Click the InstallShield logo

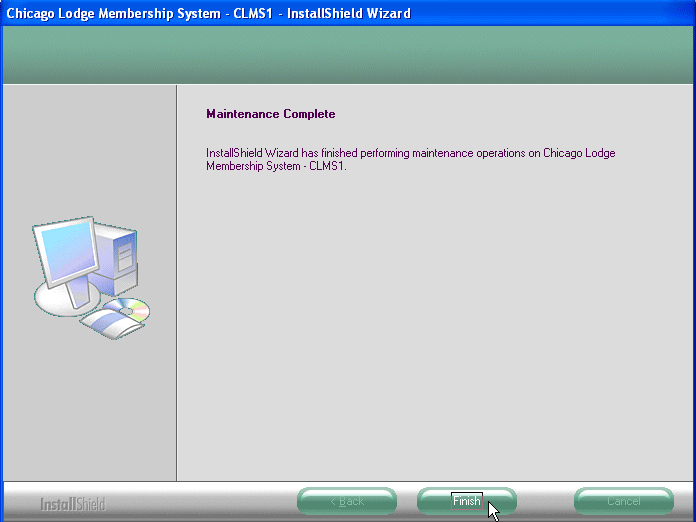click(72, 503)
